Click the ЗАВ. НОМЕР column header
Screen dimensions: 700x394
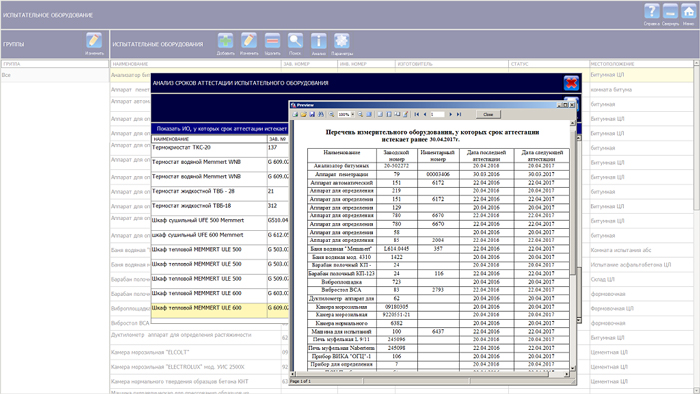[x=309, y=64]
